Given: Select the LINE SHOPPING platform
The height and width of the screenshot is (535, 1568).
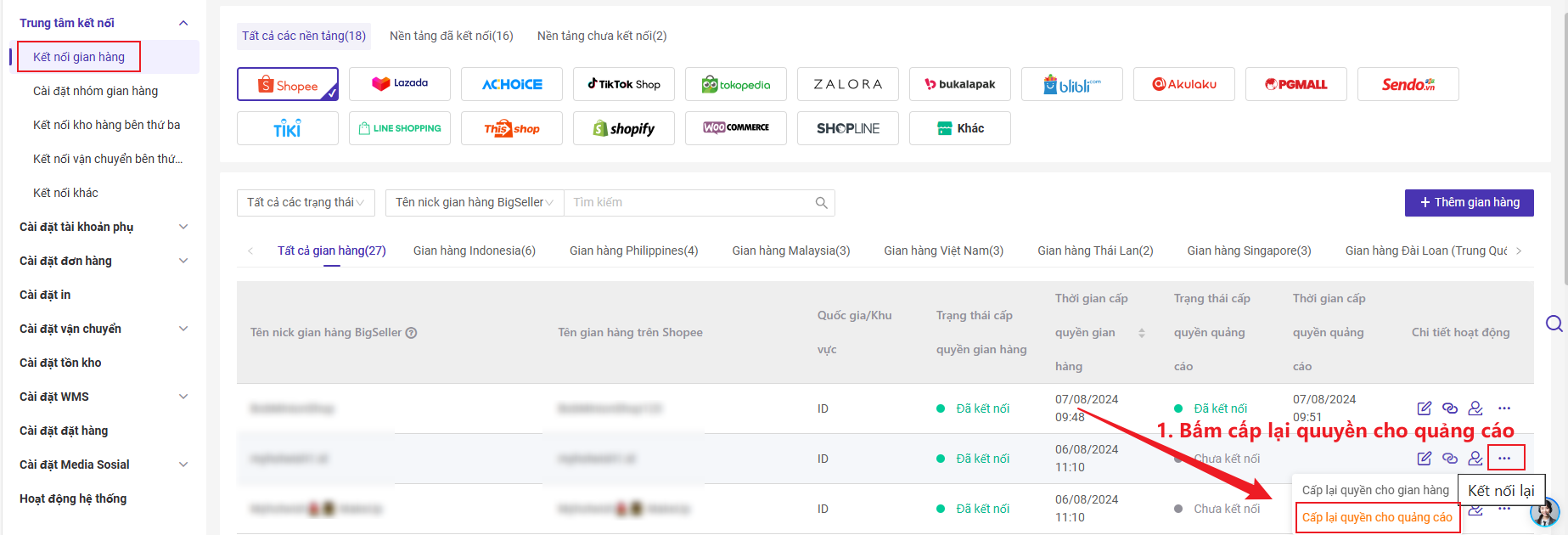Looking at the screenshot, I should pyautogui.click(x=400, y=128).
